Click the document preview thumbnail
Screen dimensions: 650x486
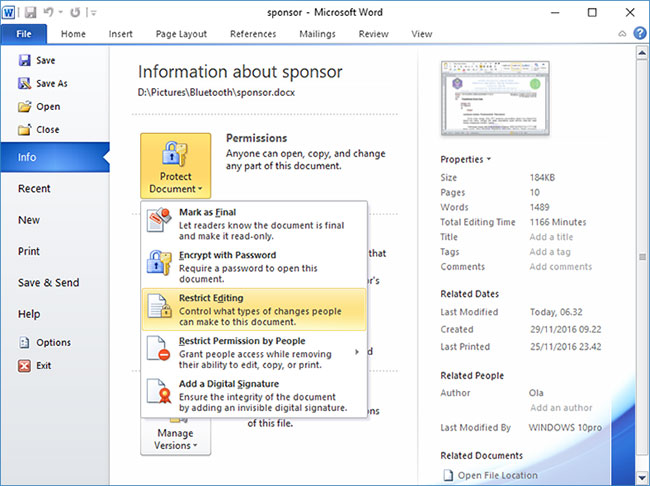pos(495,98)
